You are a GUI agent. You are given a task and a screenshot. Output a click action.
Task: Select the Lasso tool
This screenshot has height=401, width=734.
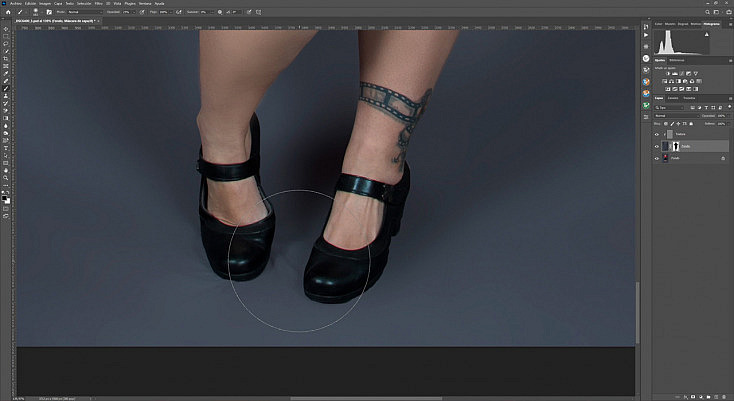click(7, 44)
